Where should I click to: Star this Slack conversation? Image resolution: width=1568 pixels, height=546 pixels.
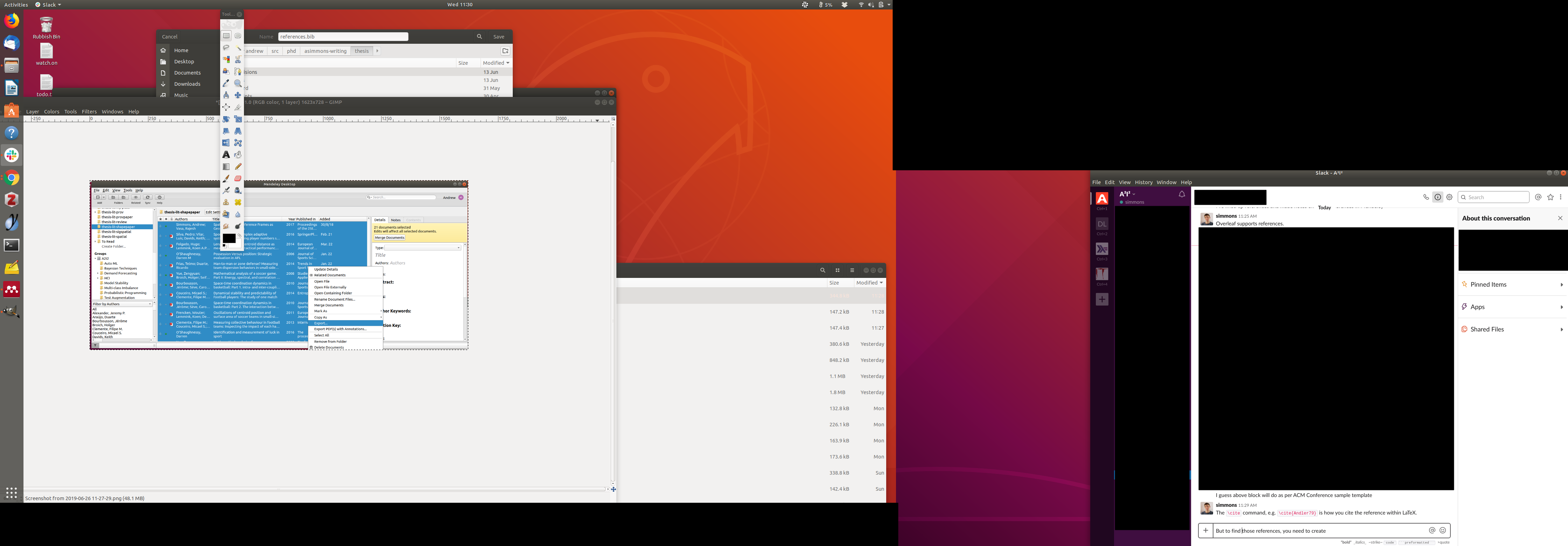1550,197
